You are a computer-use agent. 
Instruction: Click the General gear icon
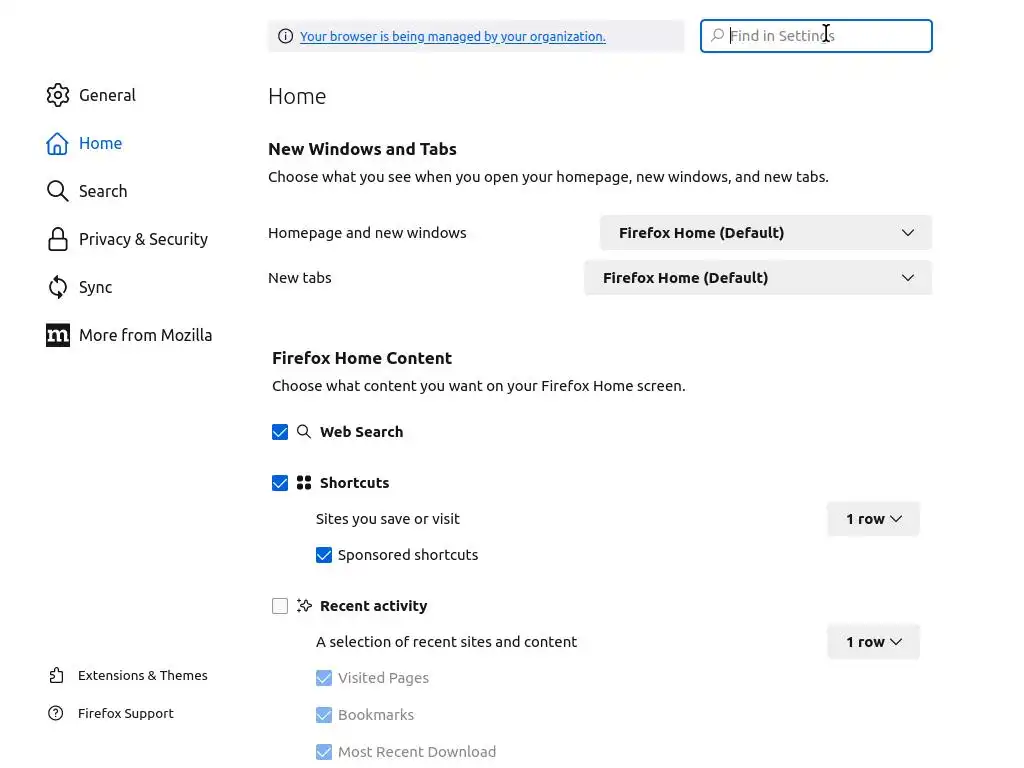point(58,95)
